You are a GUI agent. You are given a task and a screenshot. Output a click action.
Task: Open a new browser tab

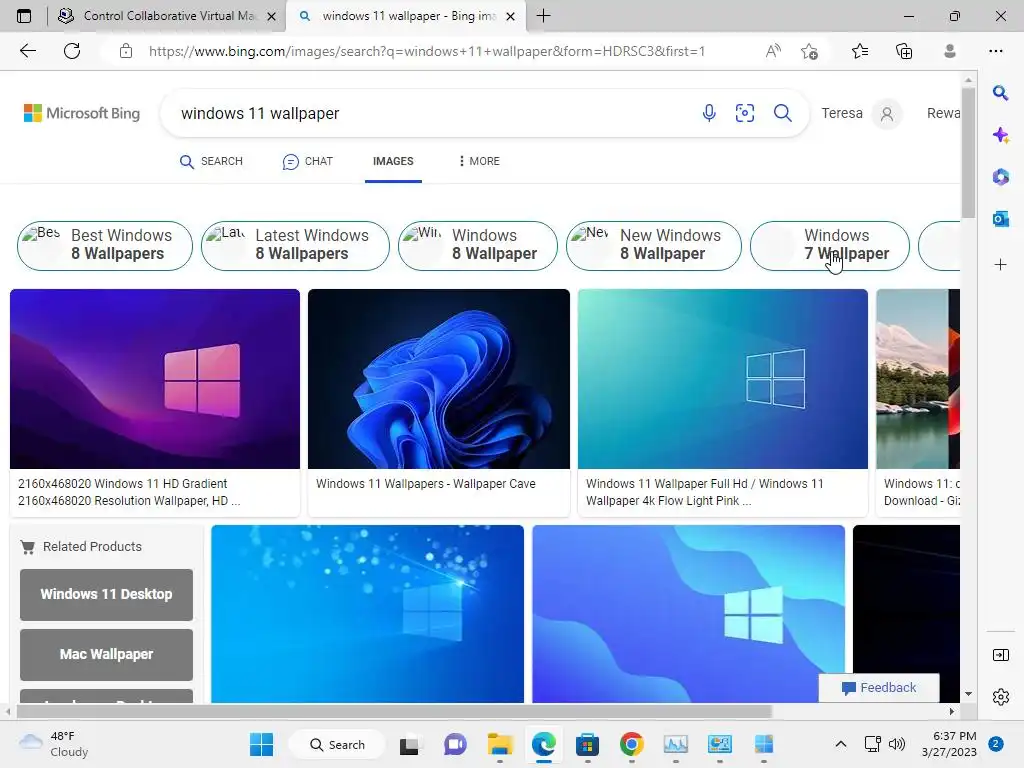(x=543, y=16)
